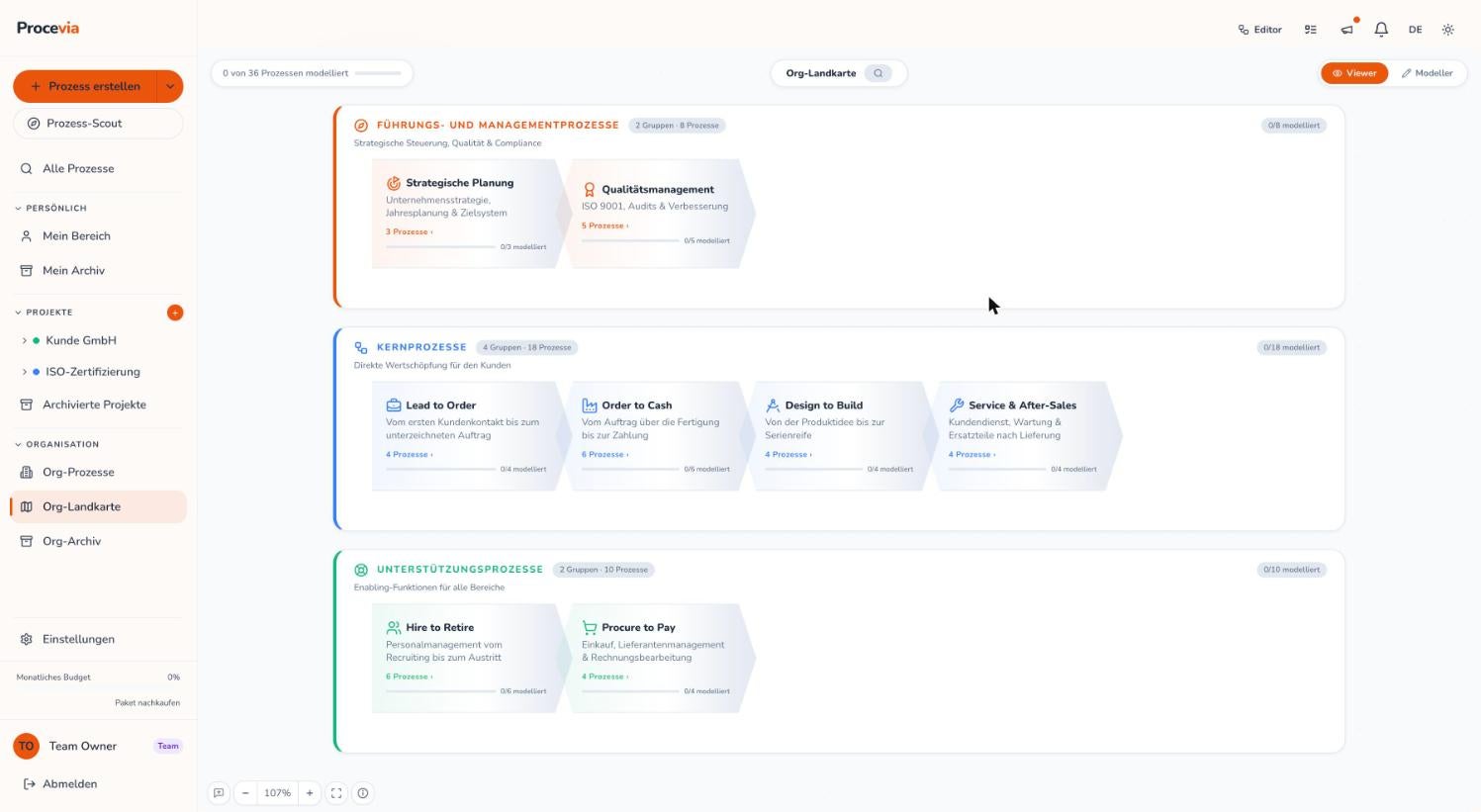This screenshot has height=812, width=1481.
Task: Open the feedback comment icon in the zoom bar
Action: [x=219, y=793]
